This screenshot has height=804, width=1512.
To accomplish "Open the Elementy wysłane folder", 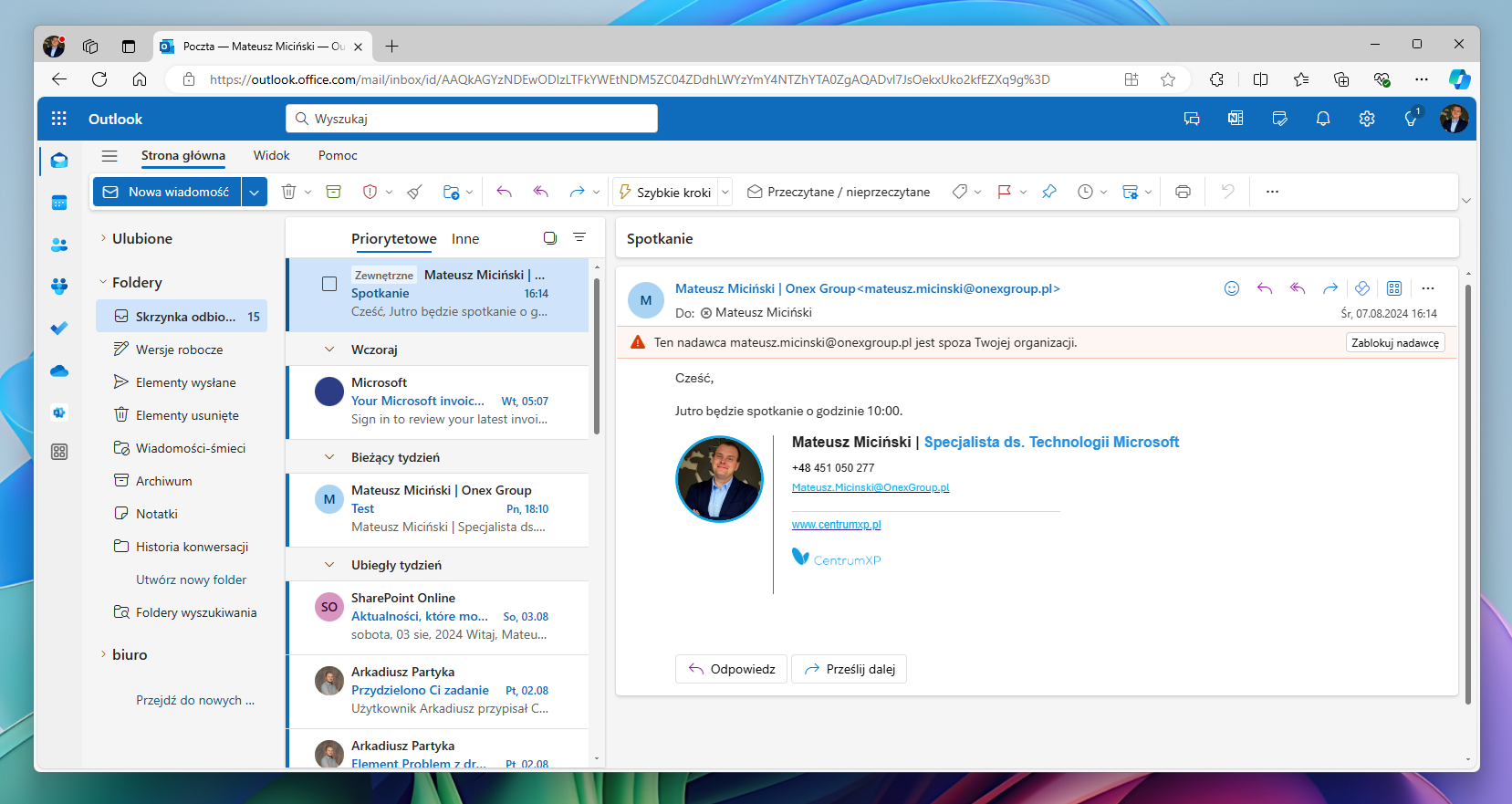I will click(x=182, y=382).
